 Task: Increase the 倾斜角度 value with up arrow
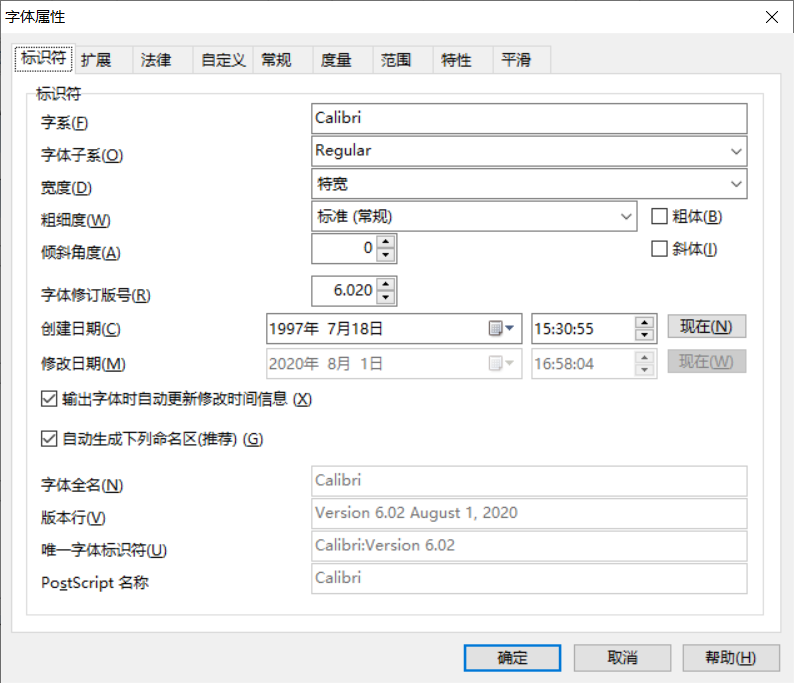(x=386, y=242)
